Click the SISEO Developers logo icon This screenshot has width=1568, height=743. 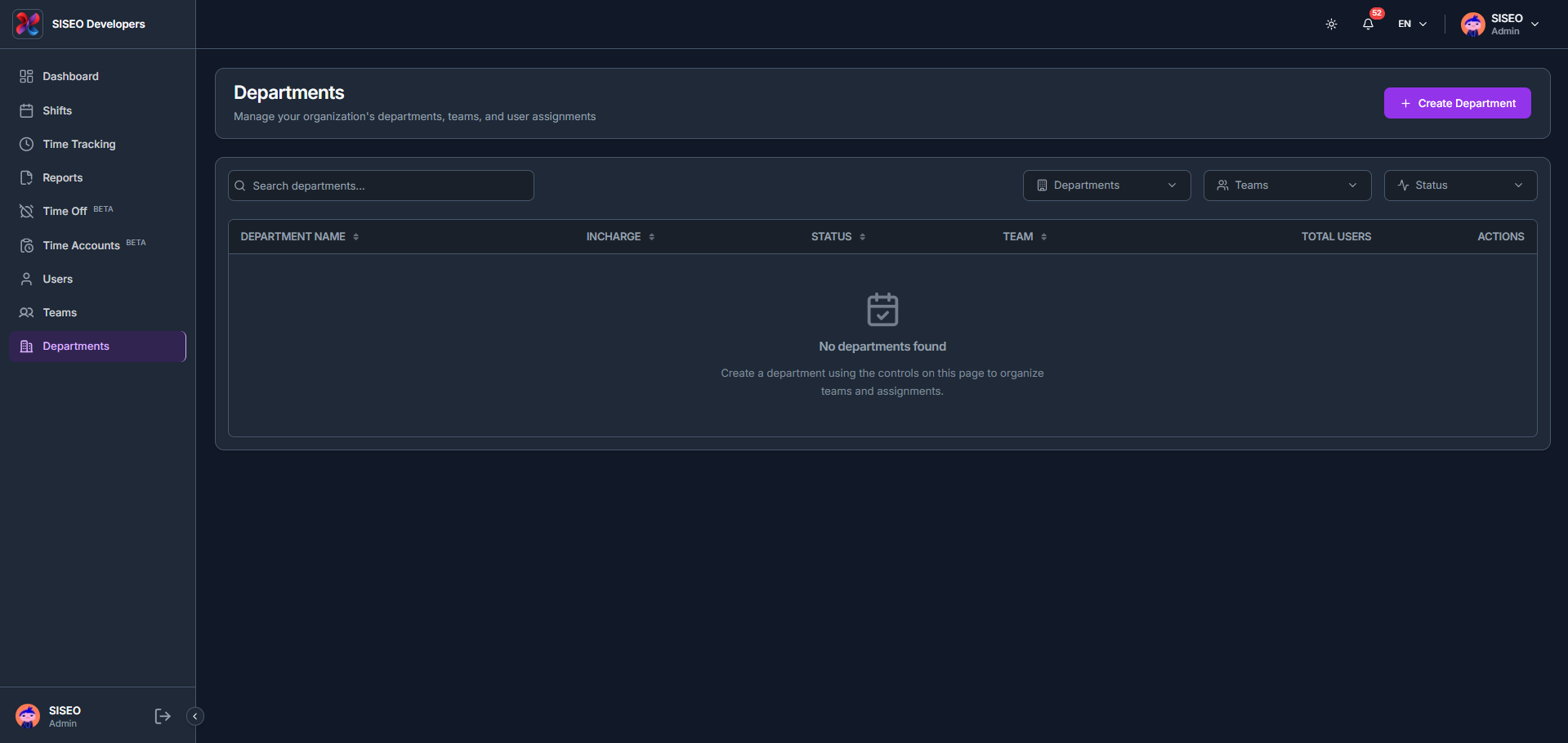point(28,24)
